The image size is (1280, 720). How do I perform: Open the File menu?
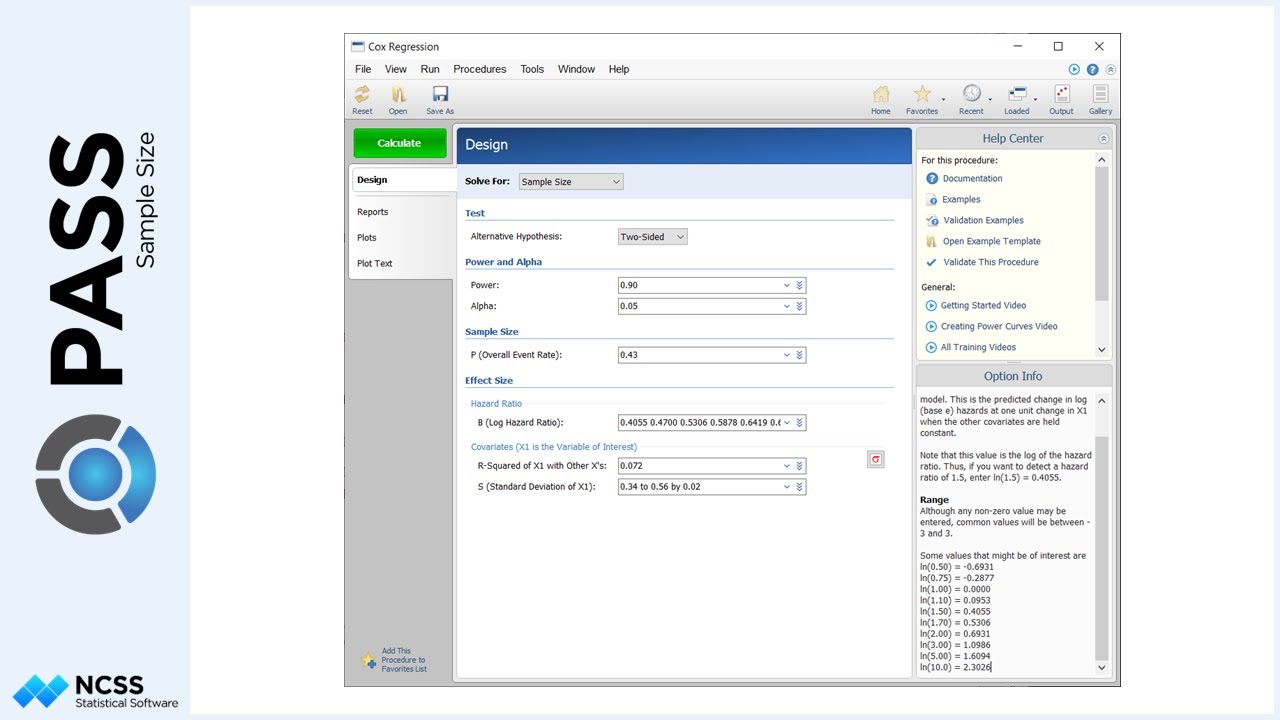click(x=363, y=69)
